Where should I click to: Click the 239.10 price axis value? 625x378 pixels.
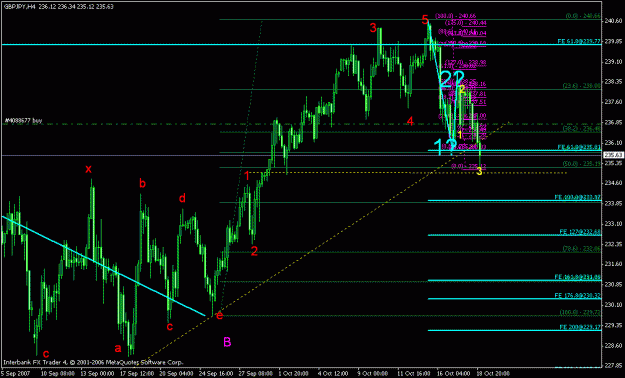(x=612, y=61)
